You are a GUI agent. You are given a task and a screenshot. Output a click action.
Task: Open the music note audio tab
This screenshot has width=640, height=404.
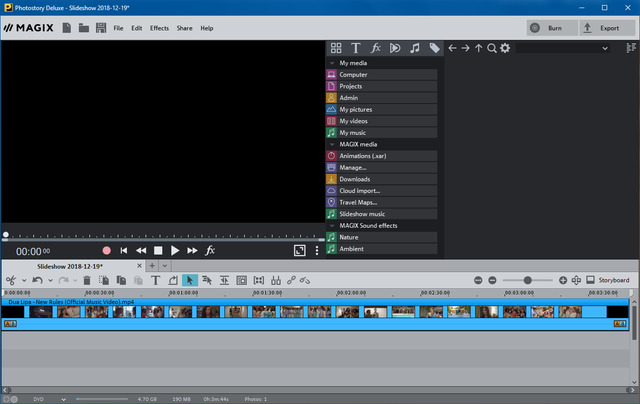coord(414,48)
